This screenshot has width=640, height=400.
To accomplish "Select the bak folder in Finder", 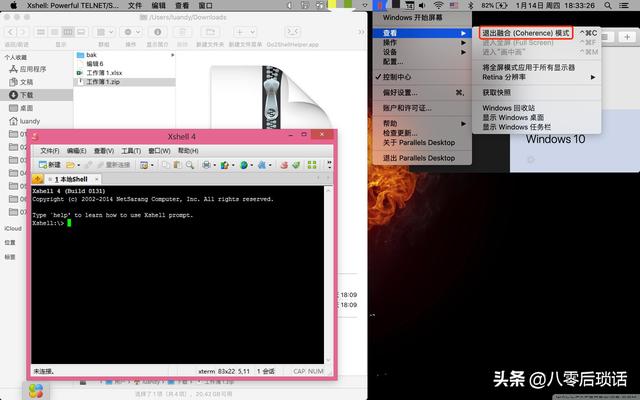I will (x=124, y=55).
